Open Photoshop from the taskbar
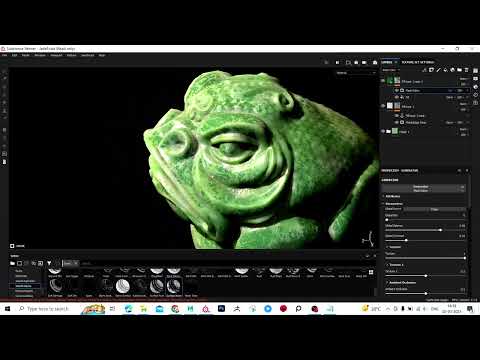 coord(221,309)
